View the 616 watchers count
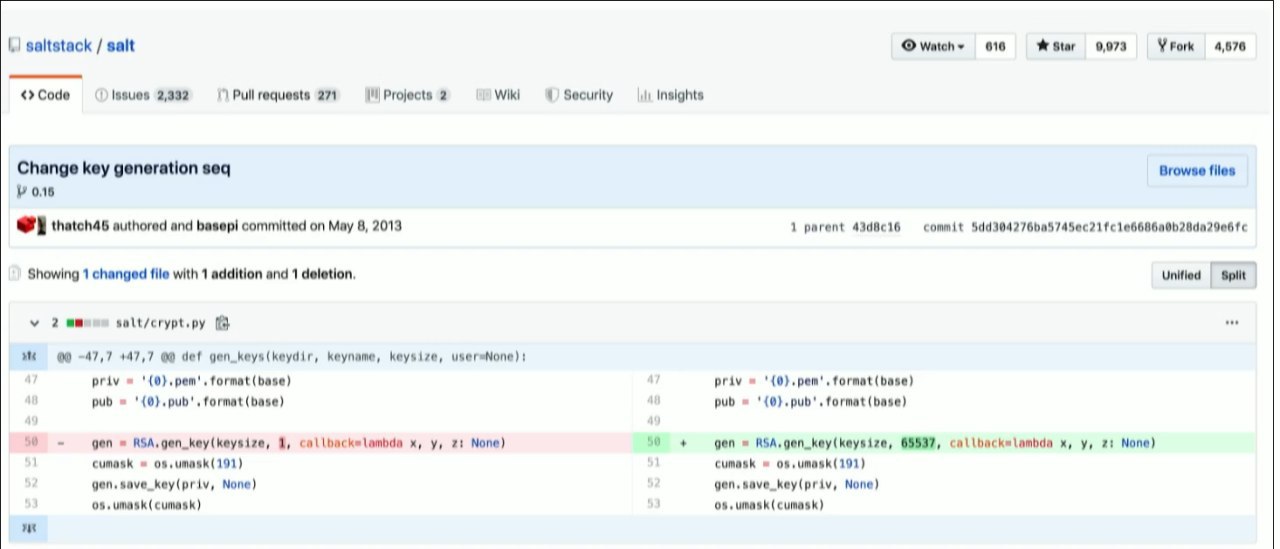The width and height of the screenshot is (1280, 549). click(995, 46)
